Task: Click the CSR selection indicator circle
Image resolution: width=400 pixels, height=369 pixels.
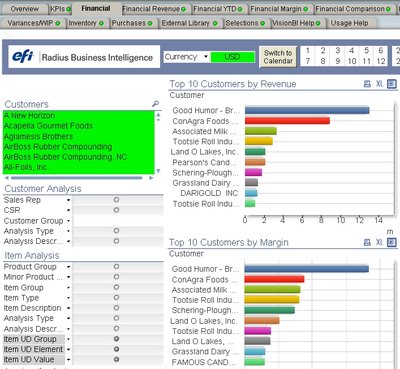Action: [x=116, y=210]
